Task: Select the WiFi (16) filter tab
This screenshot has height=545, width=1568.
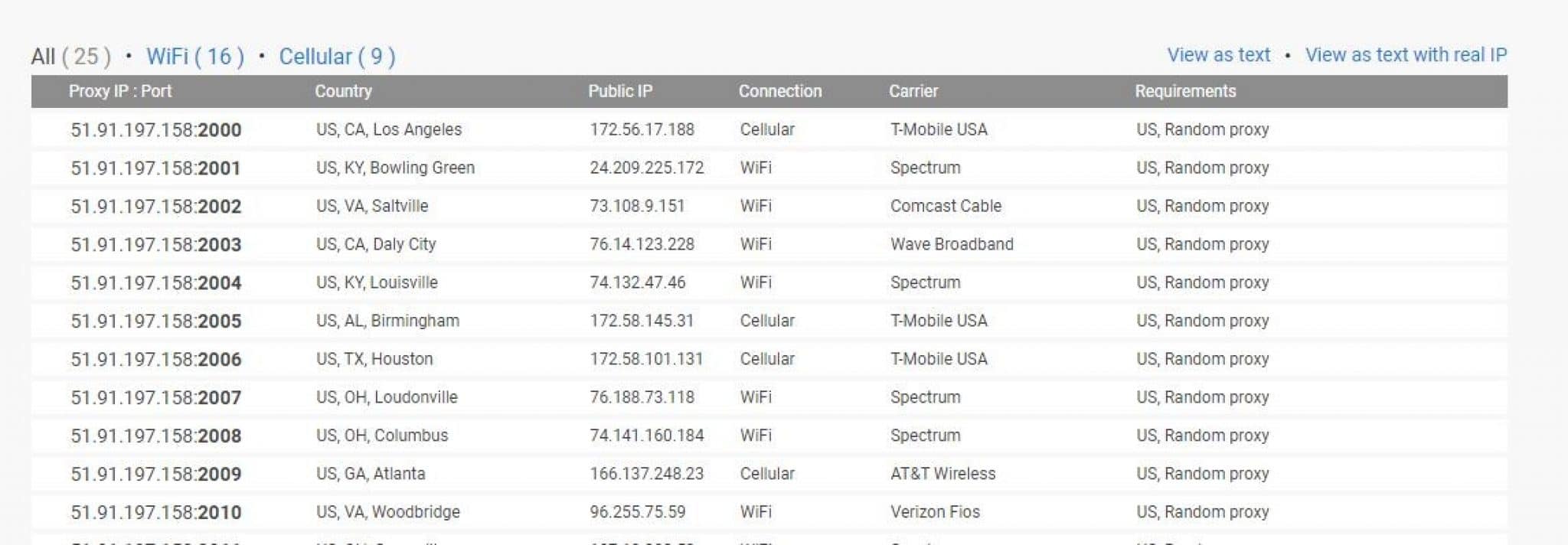Action: coord(195,57)
